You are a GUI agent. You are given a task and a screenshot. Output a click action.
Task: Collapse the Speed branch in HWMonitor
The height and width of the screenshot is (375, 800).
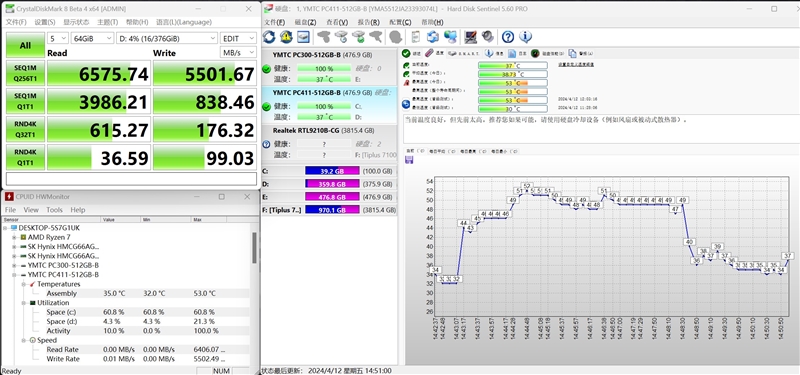tap(24, 340)
